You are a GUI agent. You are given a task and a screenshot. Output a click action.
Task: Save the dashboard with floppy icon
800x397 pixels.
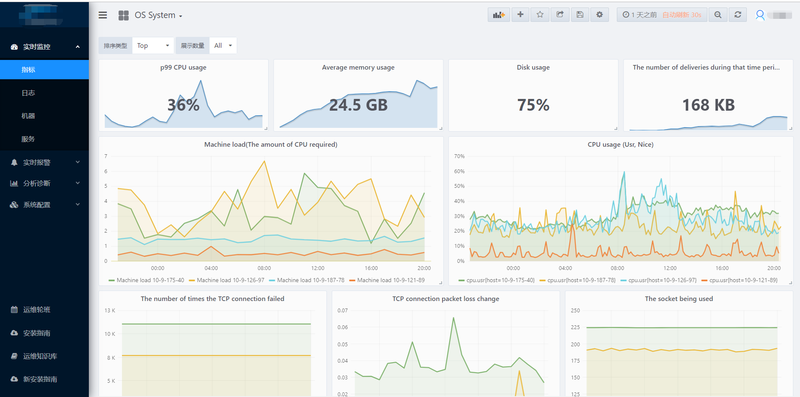pos(580,15)
